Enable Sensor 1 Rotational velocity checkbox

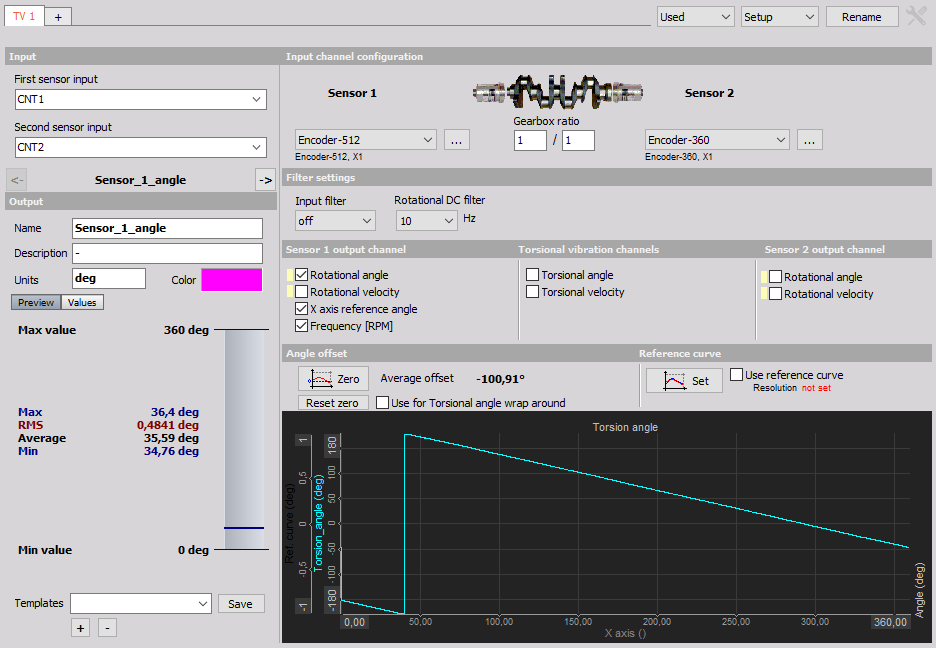(x=301, y=292)
